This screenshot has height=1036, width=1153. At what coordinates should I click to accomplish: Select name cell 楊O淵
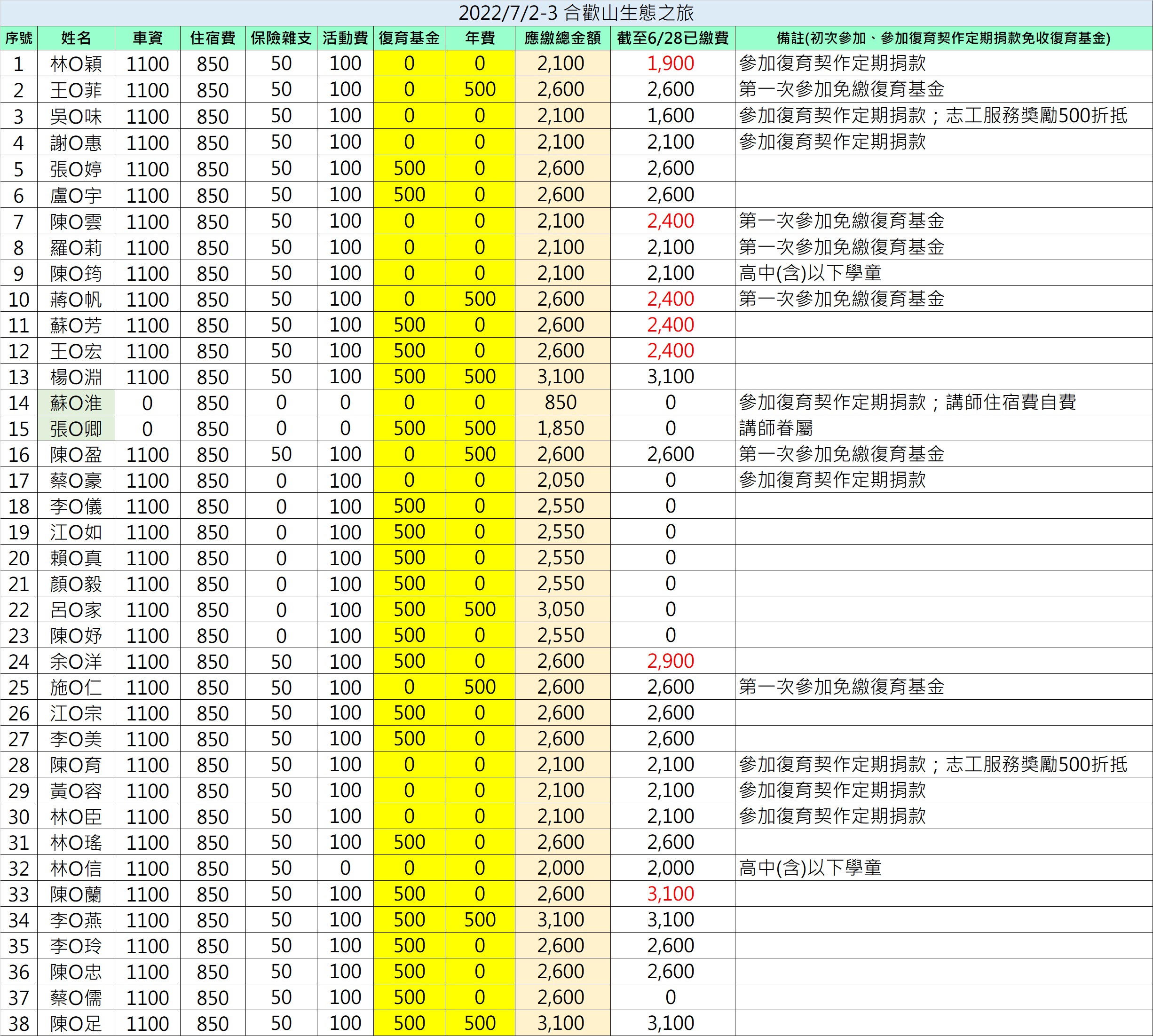76,377
